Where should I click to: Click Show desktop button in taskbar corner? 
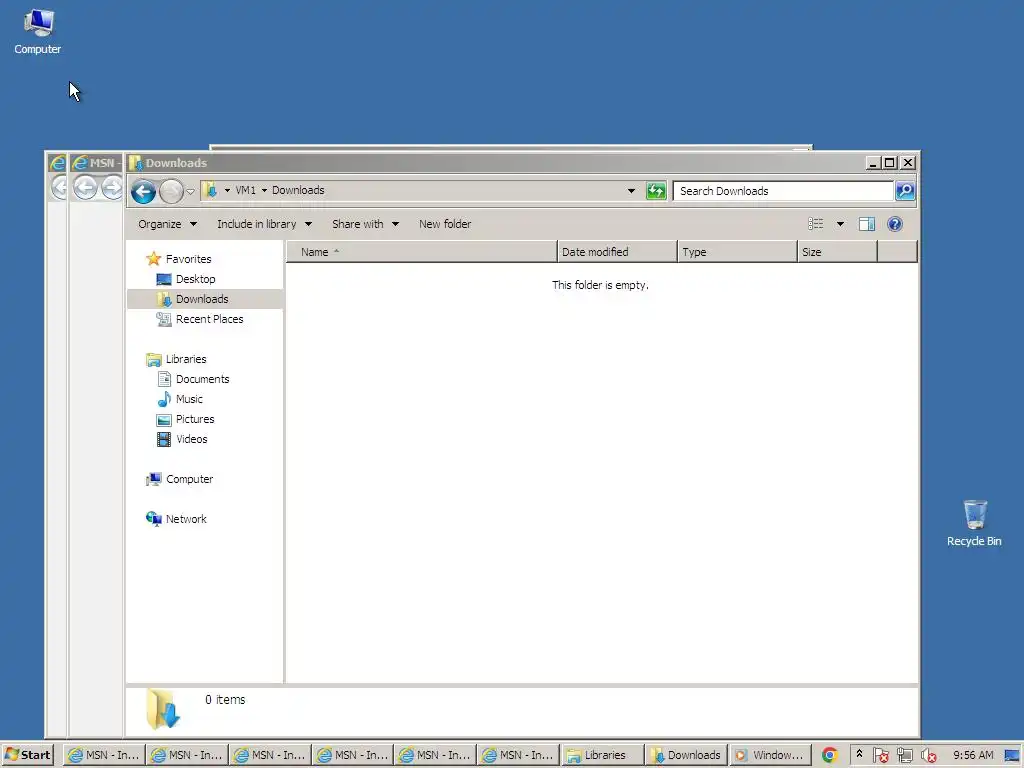[1013, 756]
